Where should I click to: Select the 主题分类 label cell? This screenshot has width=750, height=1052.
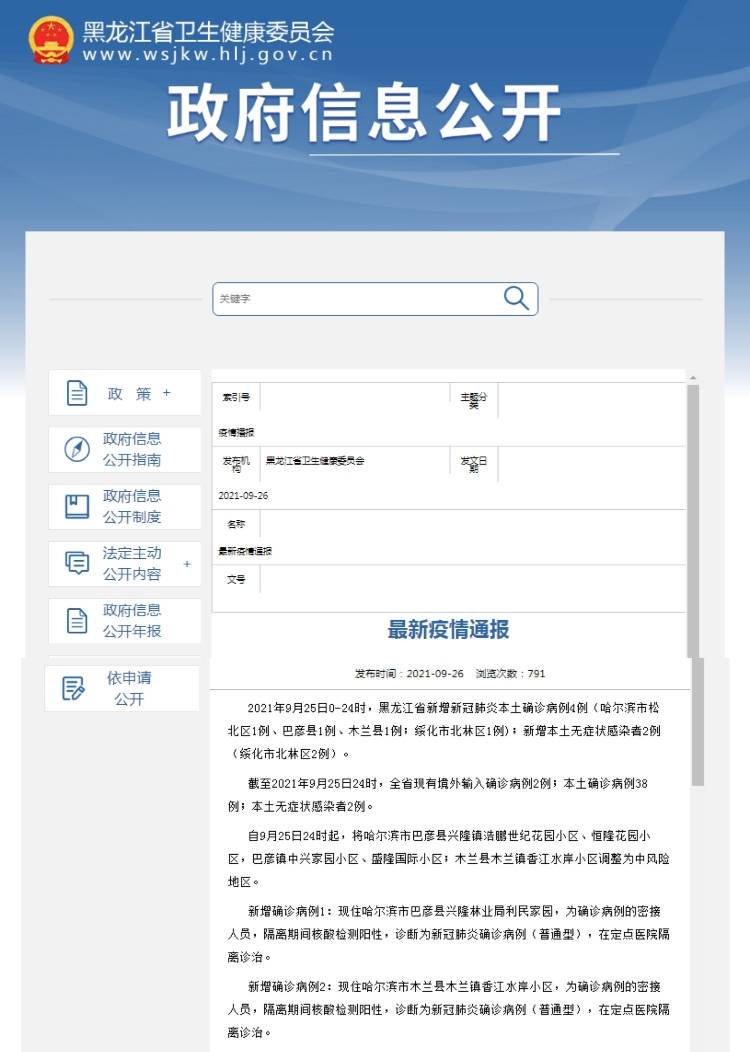(474, 401)
